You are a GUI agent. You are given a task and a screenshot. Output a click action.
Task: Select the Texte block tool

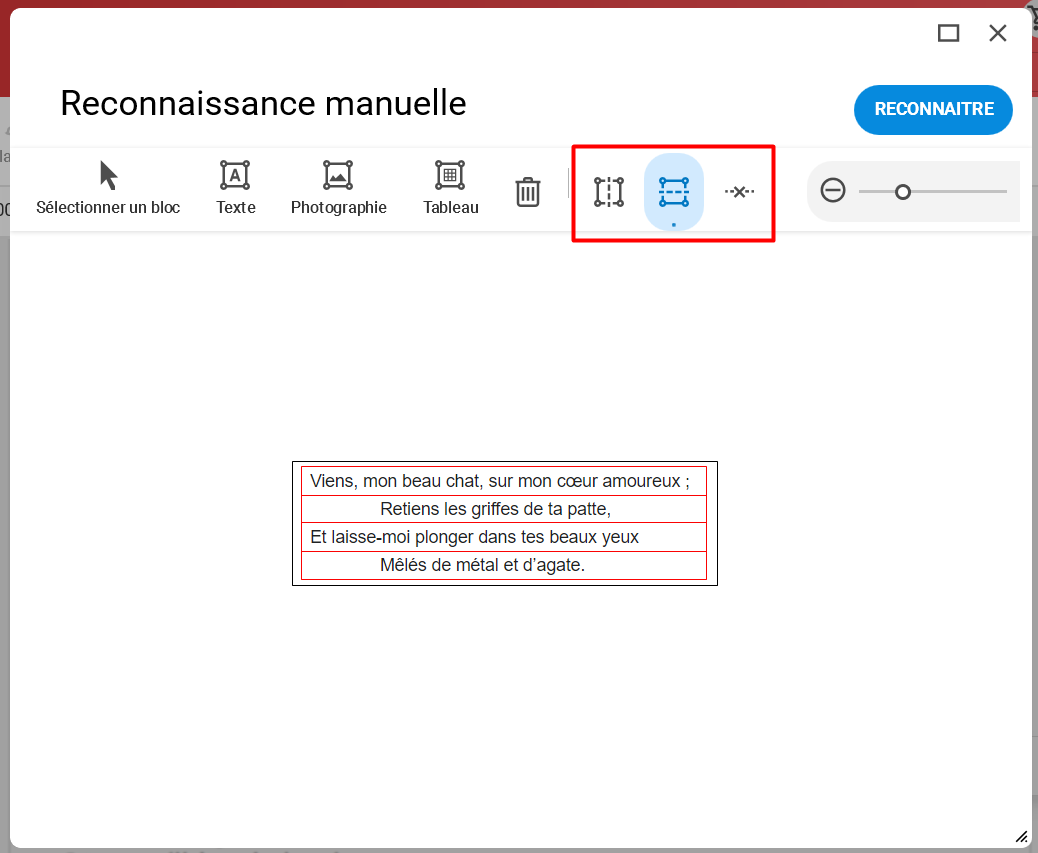coord(235,189)
